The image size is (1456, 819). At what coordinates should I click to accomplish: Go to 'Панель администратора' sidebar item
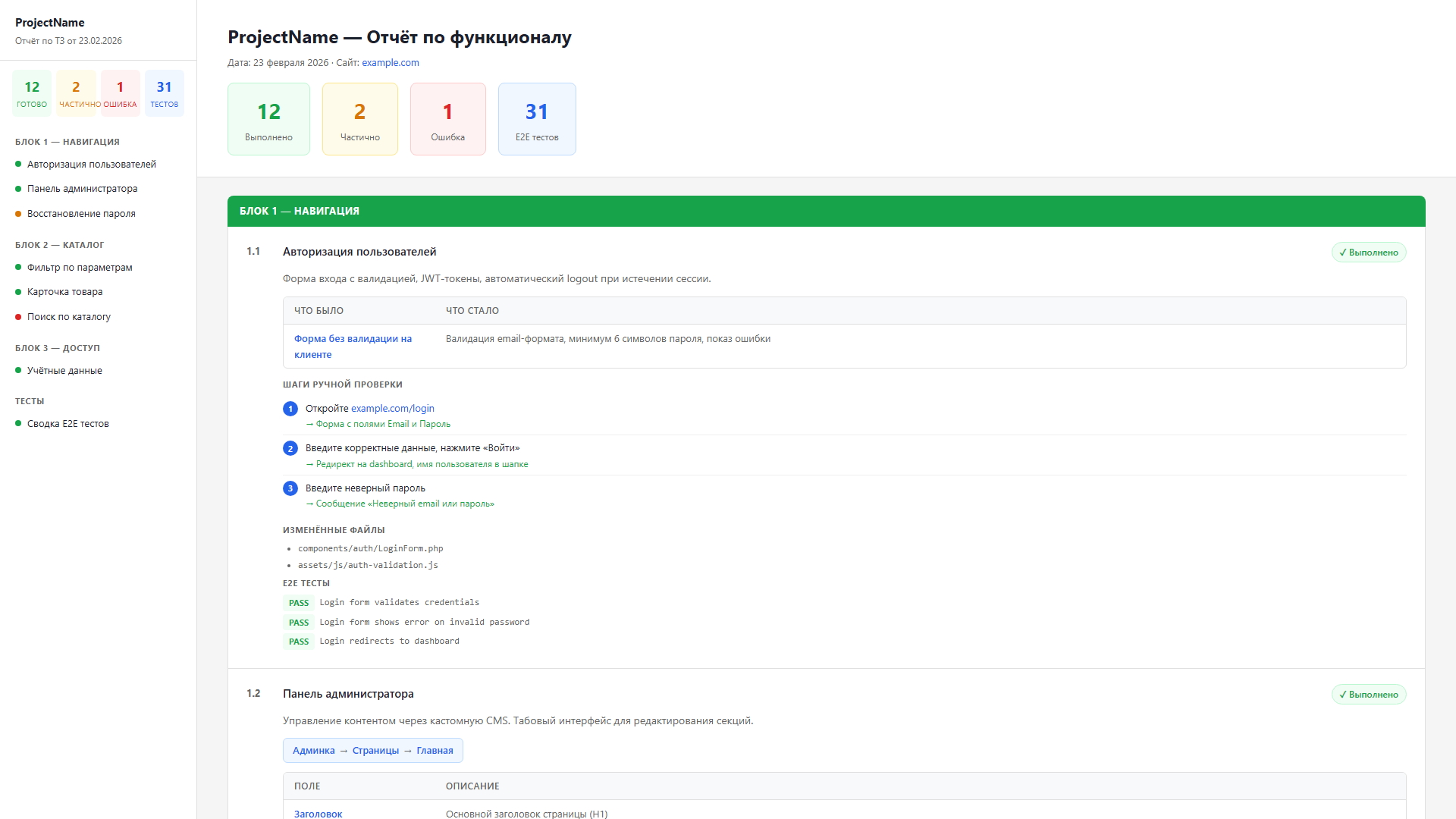82,189
